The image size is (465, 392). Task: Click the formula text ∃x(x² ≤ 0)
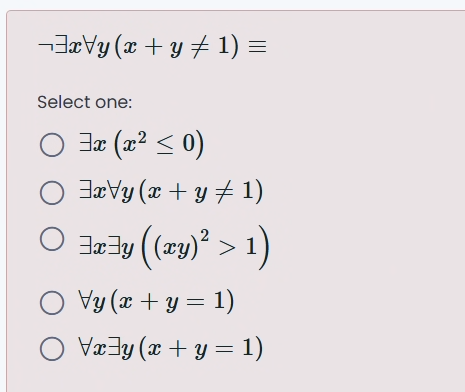[x=141, y=145]
